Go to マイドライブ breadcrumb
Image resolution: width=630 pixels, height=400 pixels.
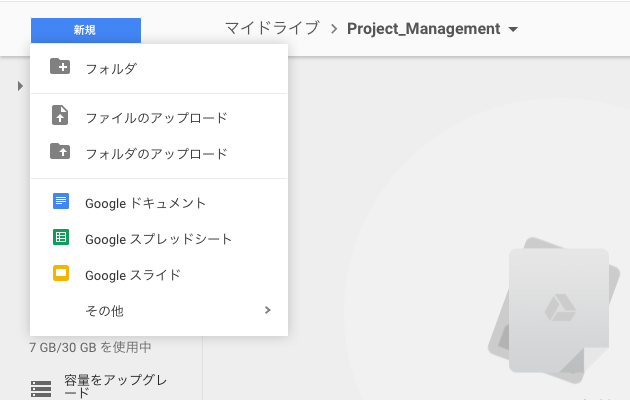tap(272, 29)
